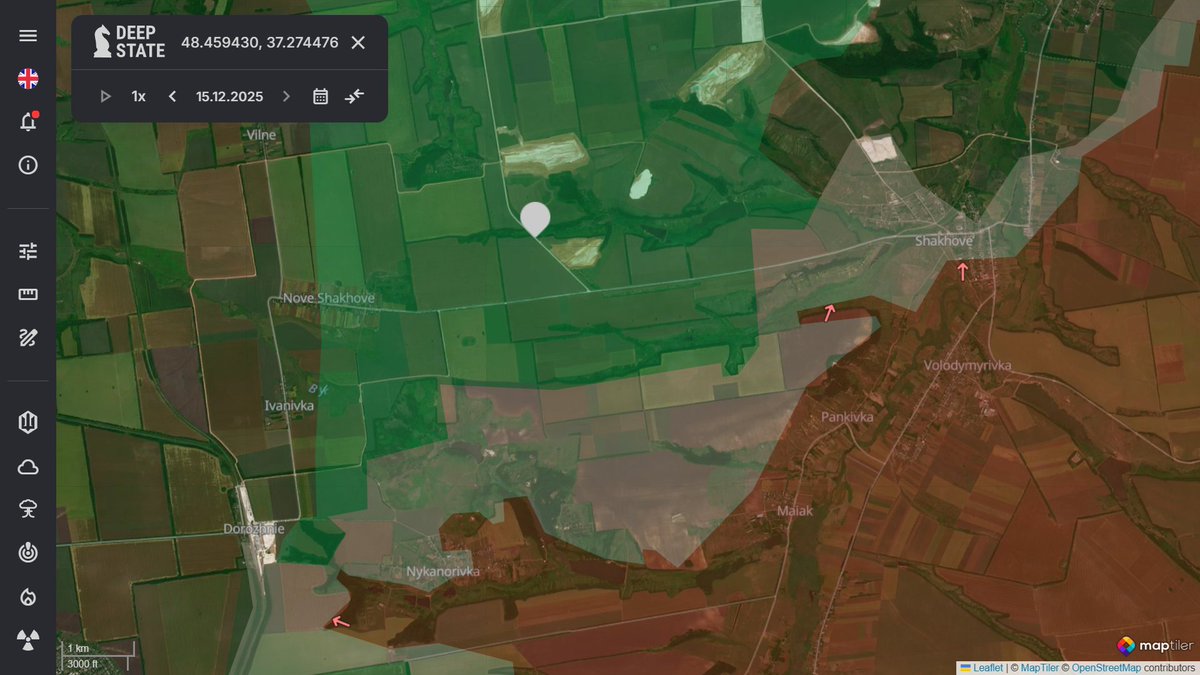Click the Vilne label
Screen dimensions: 1200x675
pos(259,133)
